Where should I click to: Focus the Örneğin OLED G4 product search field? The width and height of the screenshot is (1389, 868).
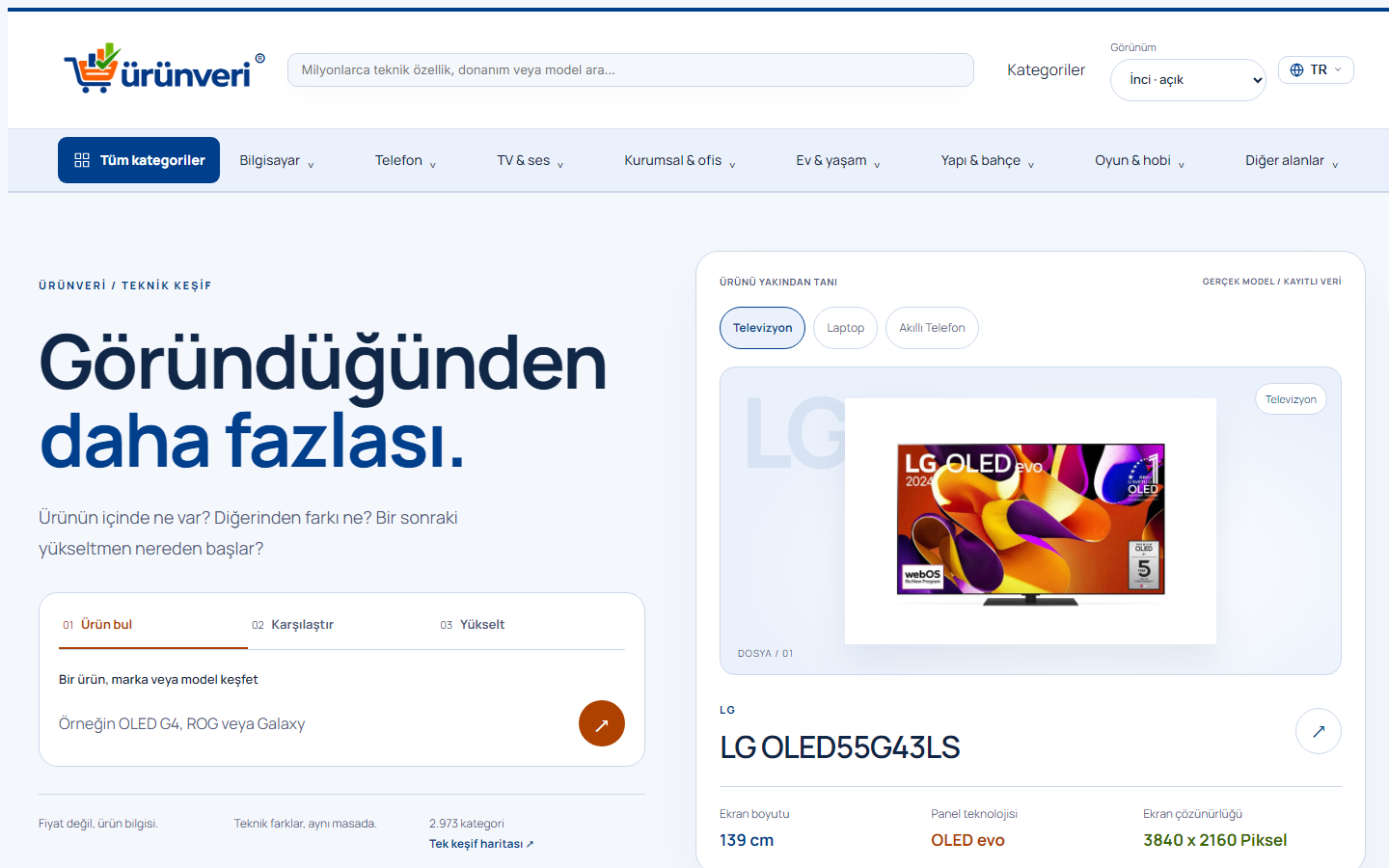pyautogui.click(x=313, y=724)
